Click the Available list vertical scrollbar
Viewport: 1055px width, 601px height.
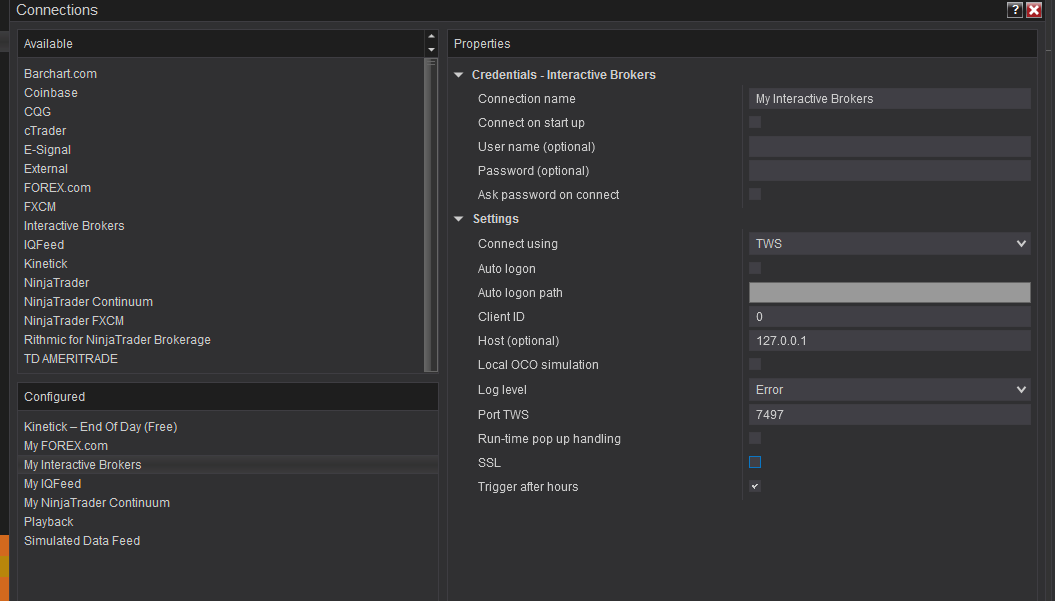coord(431,214)
